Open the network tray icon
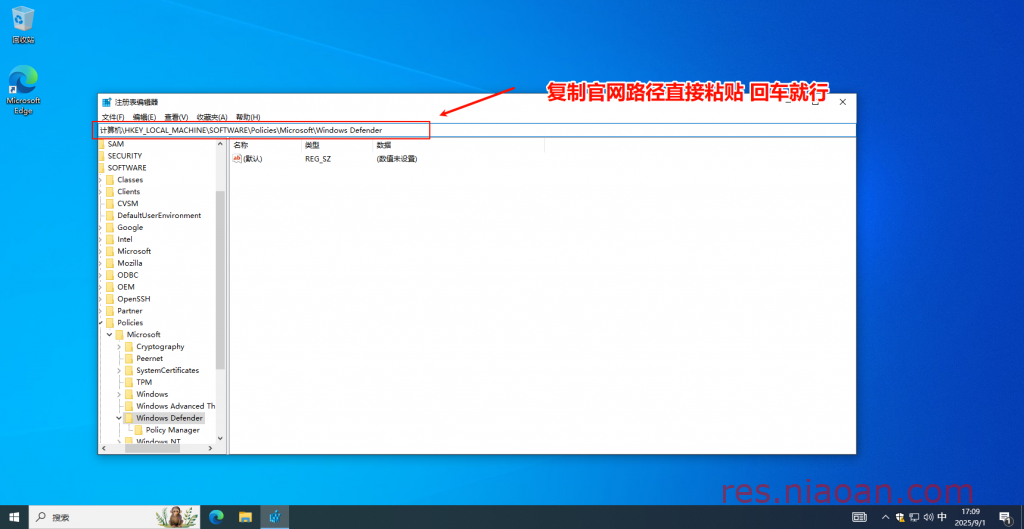This screenshot has width=1024, height=529. click(x=914, y=517)
